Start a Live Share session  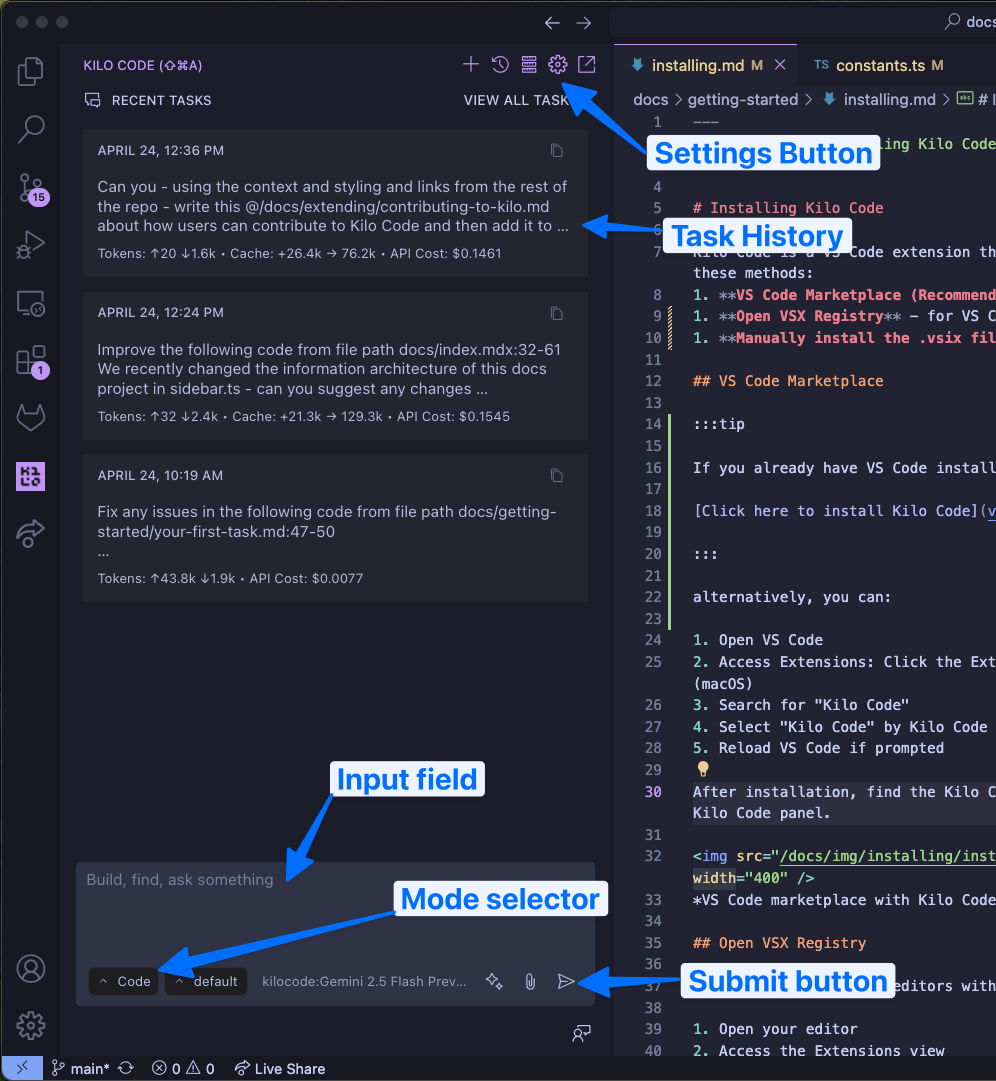[x=279, y=1069]
